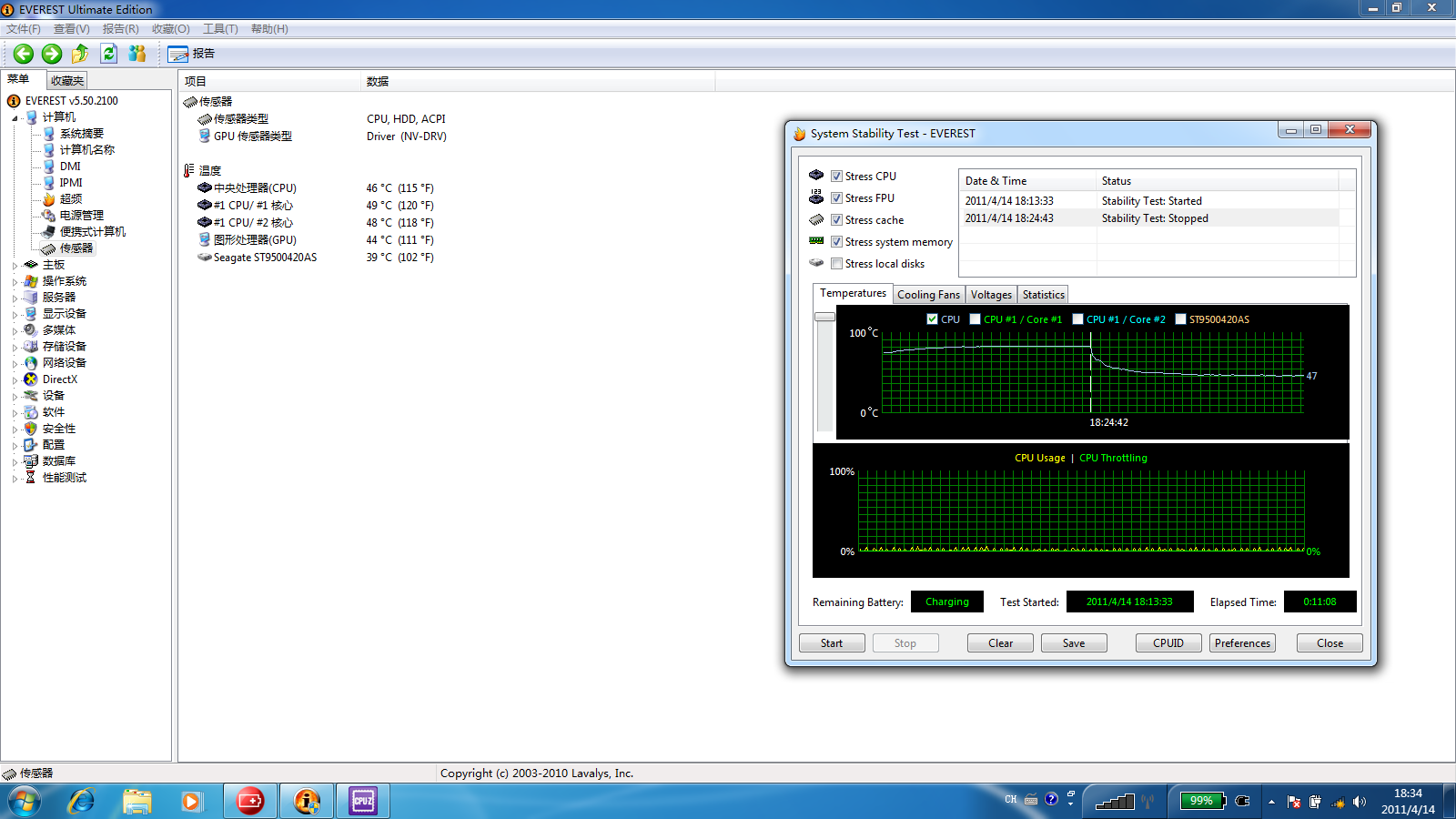
Task: Click the Save button
Action: click(1074, 643)
